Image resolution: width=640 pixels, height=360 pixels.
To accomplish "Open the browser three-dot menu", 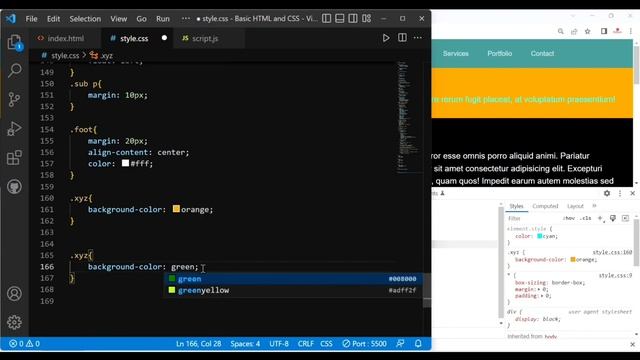I will pos(631,31).
